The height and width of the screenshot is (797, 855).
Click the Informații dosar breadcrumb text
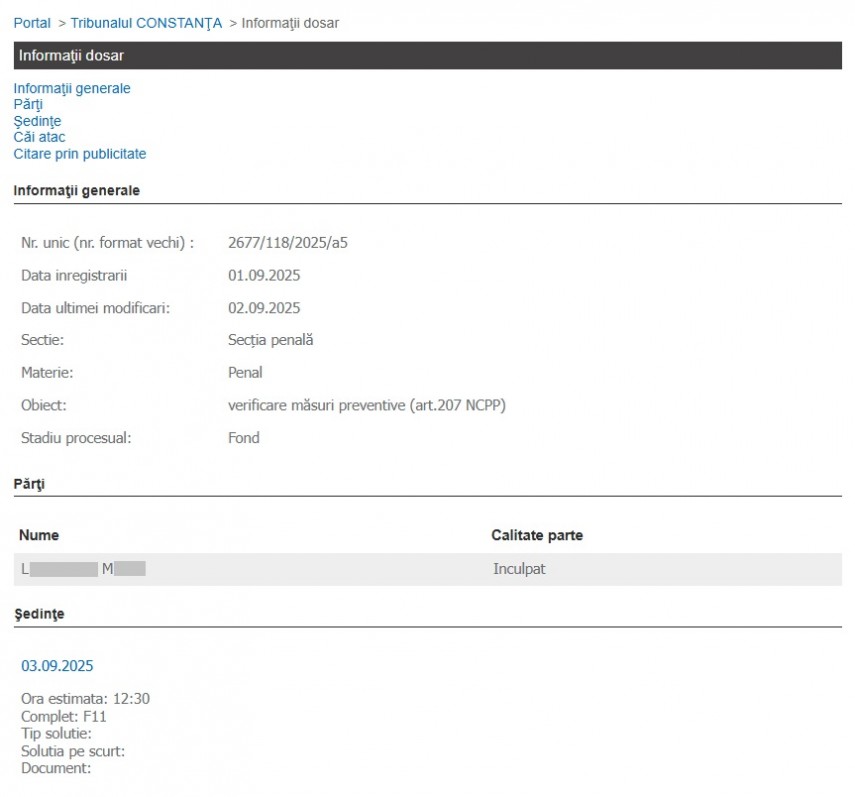(x=290, y=23)
